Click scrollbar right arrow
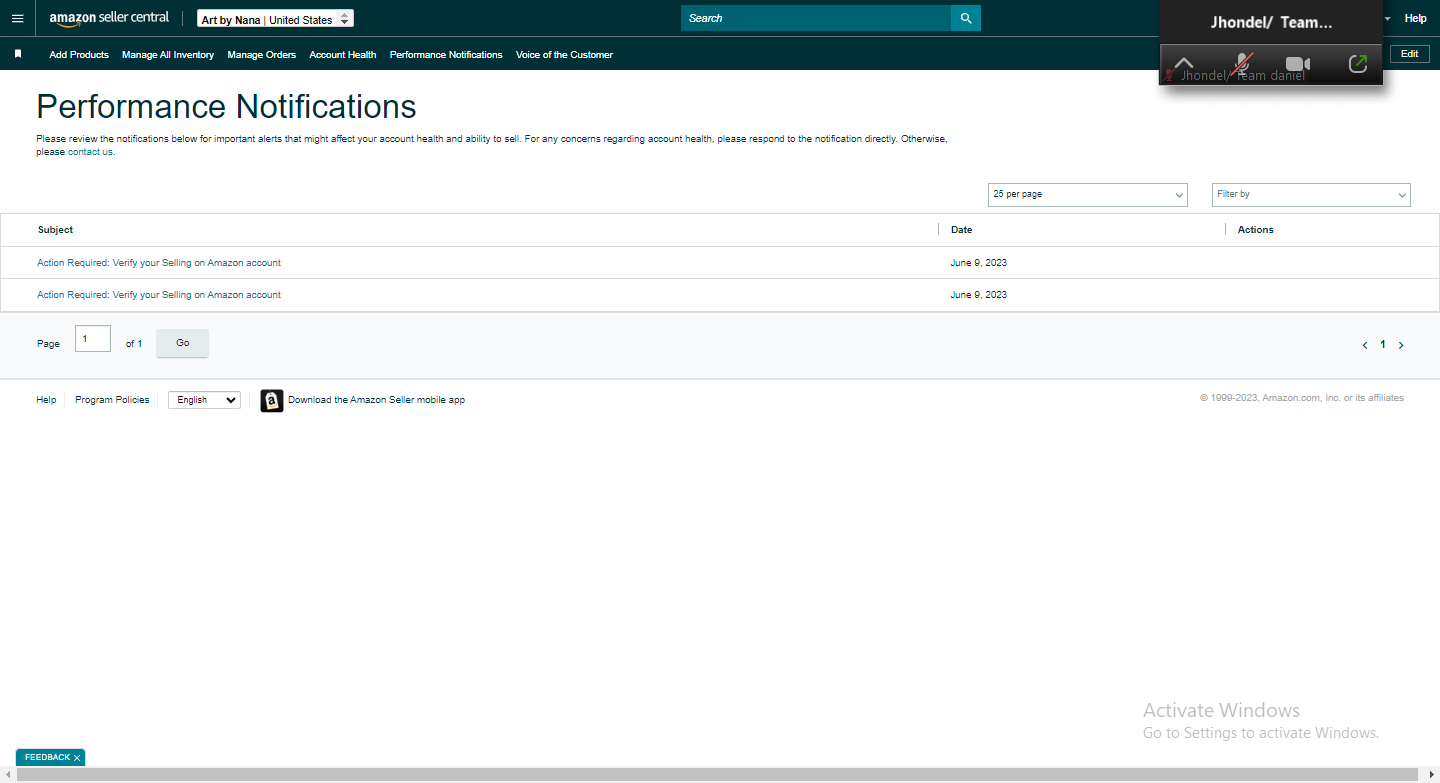Screen dimensions: 1440x783 (1431, 775)
